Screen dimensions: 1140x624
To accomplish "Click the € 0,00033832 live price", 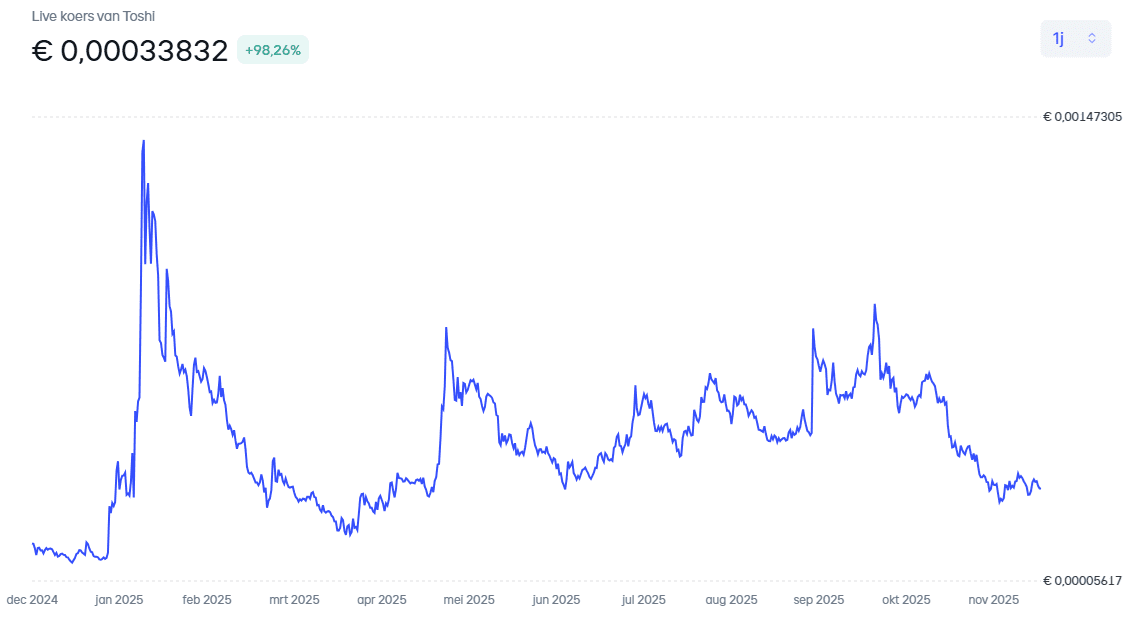I will 130,51.
